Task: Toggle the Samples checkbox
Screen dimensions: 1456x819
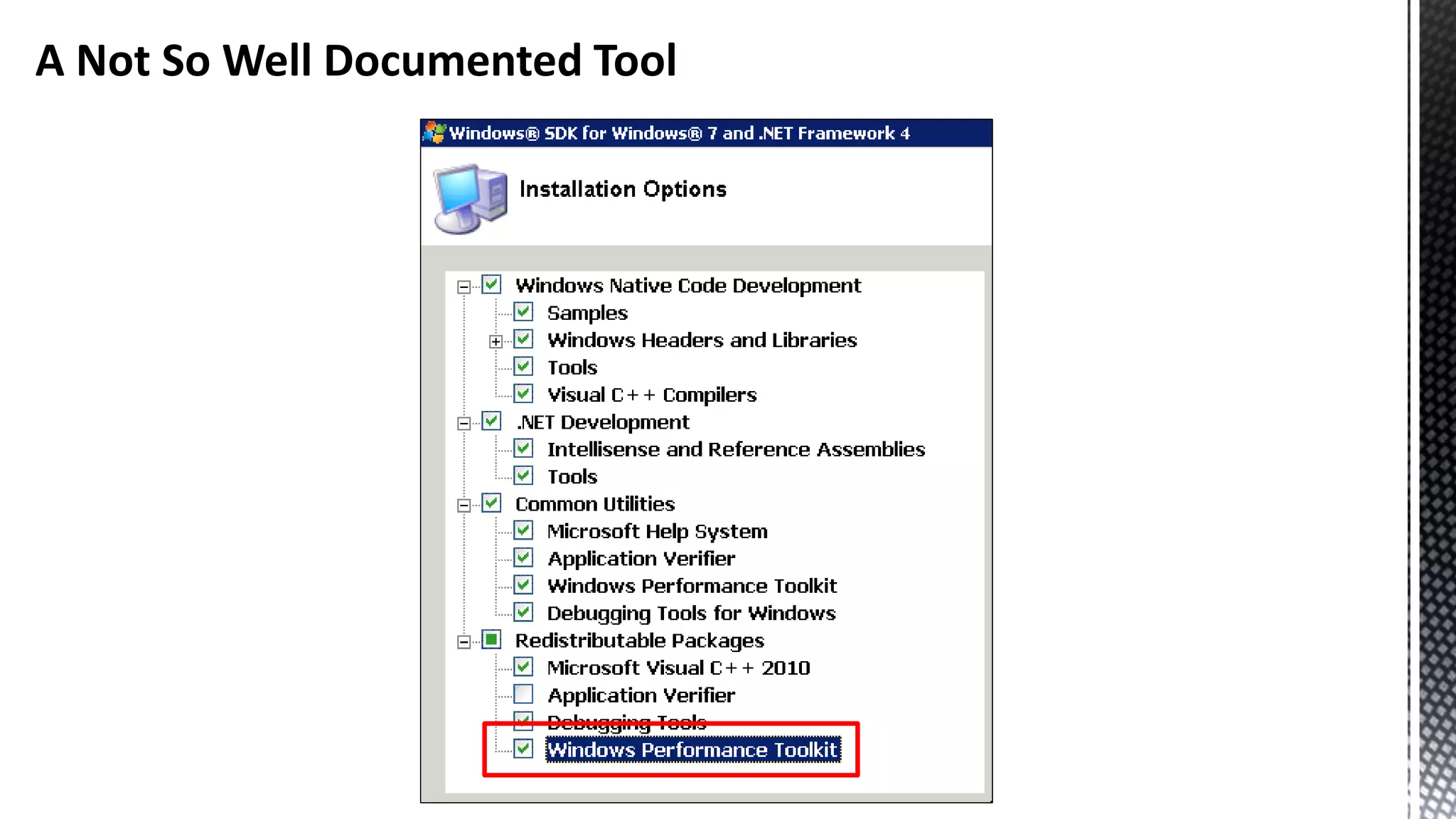Action: [523, 312]
